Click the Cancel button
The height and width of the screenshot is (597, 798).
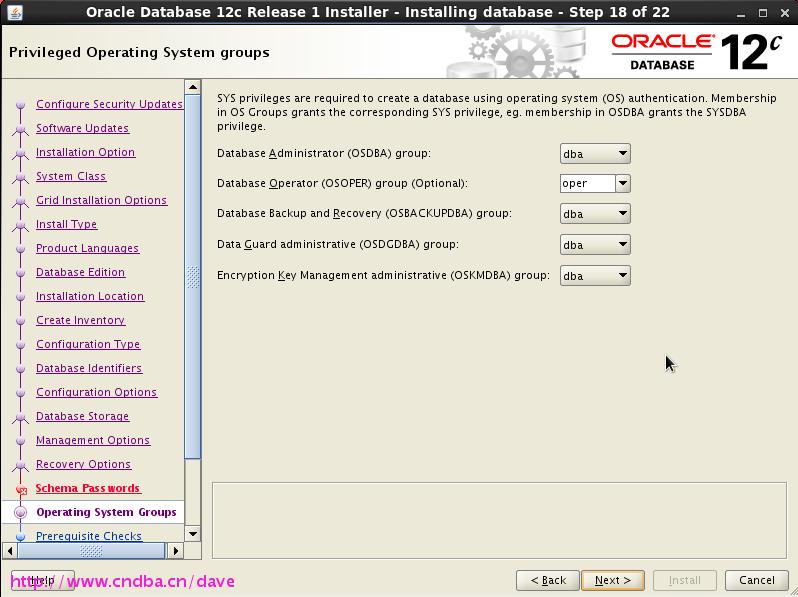(x=757, y=580)
